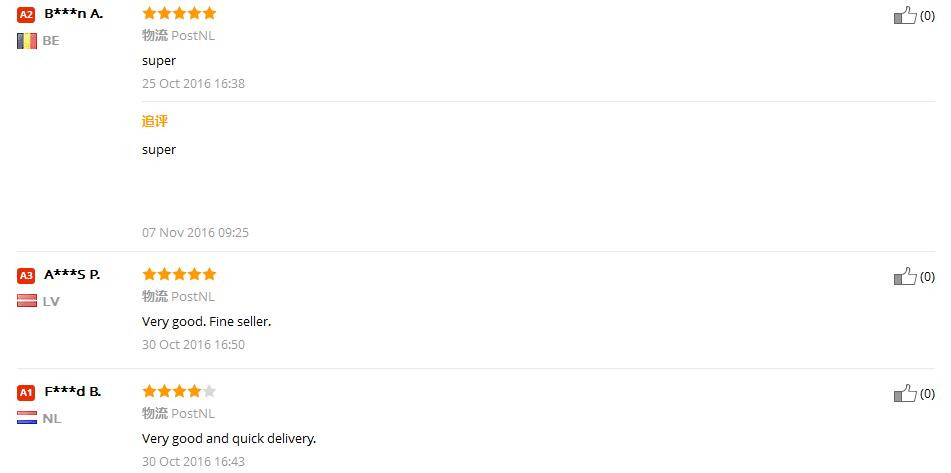
Task: Click 'Very good and quick delivery.' review text
Action: (x=229, y=438)
